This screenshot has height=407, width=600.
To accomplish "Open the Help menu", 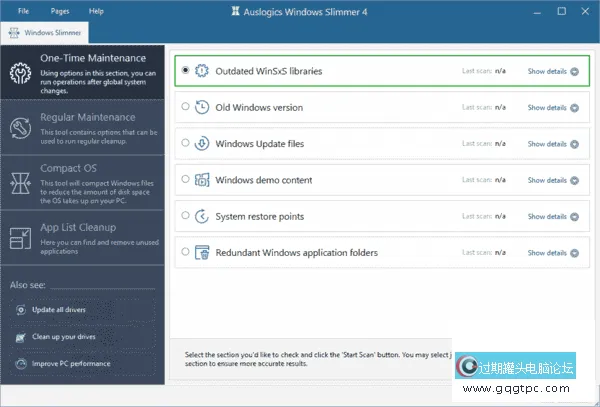I will point(96,11).
